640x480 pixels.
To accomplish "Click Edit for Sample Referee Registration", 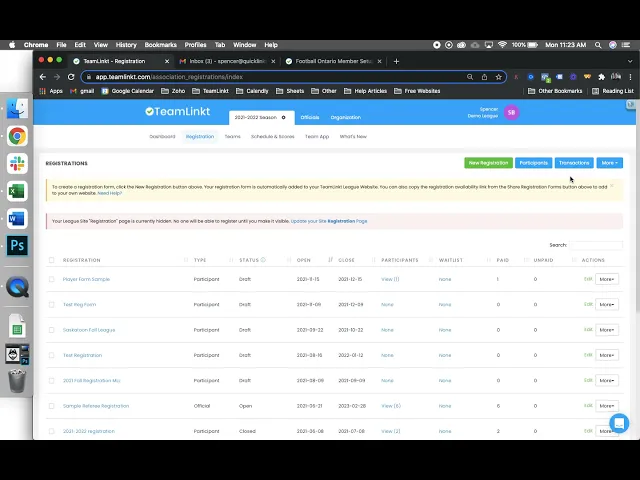I will (x=588, y=406).
